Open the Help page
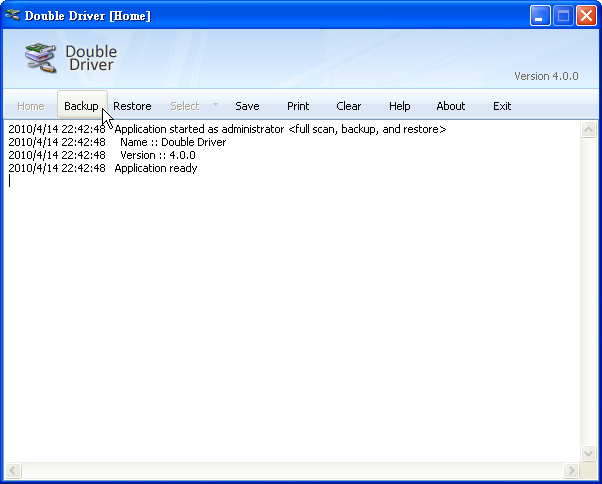Screen dimensions: 602x484 click(400, 106)
